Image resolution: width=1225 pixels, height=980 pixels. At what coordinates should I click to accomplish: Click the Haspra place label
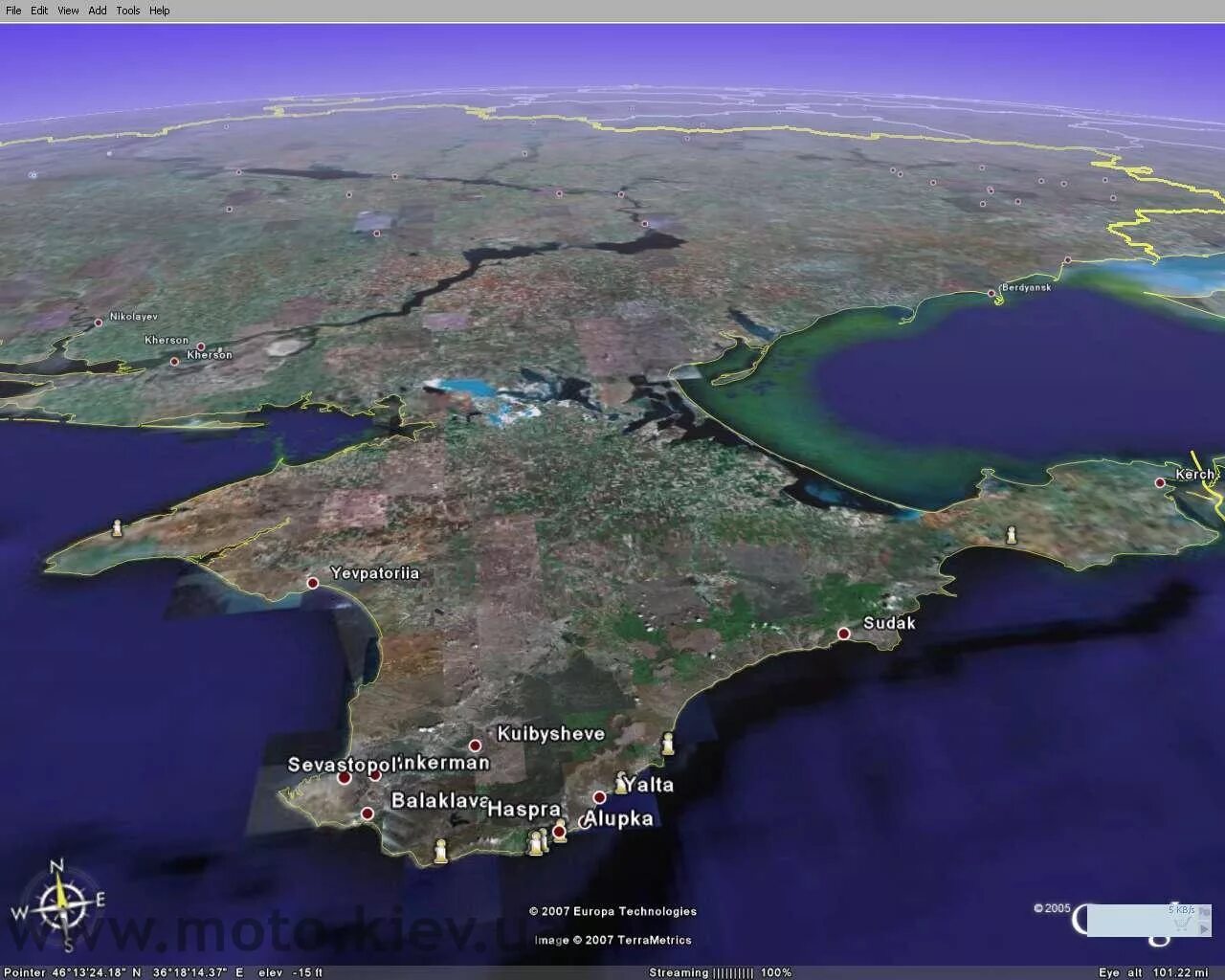[x=523, y=810]
